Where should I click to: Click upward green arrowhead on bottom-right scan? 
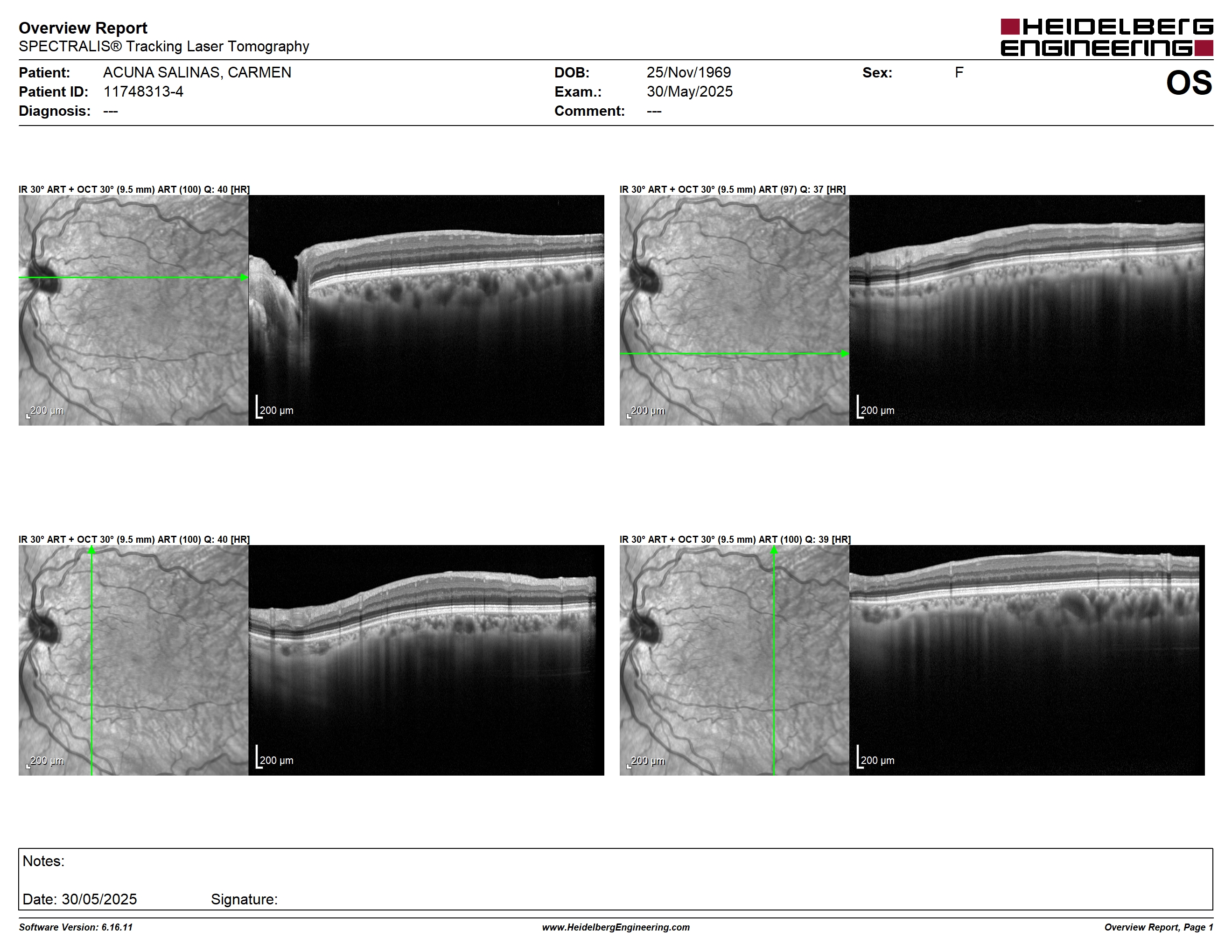tap(773, 549)
